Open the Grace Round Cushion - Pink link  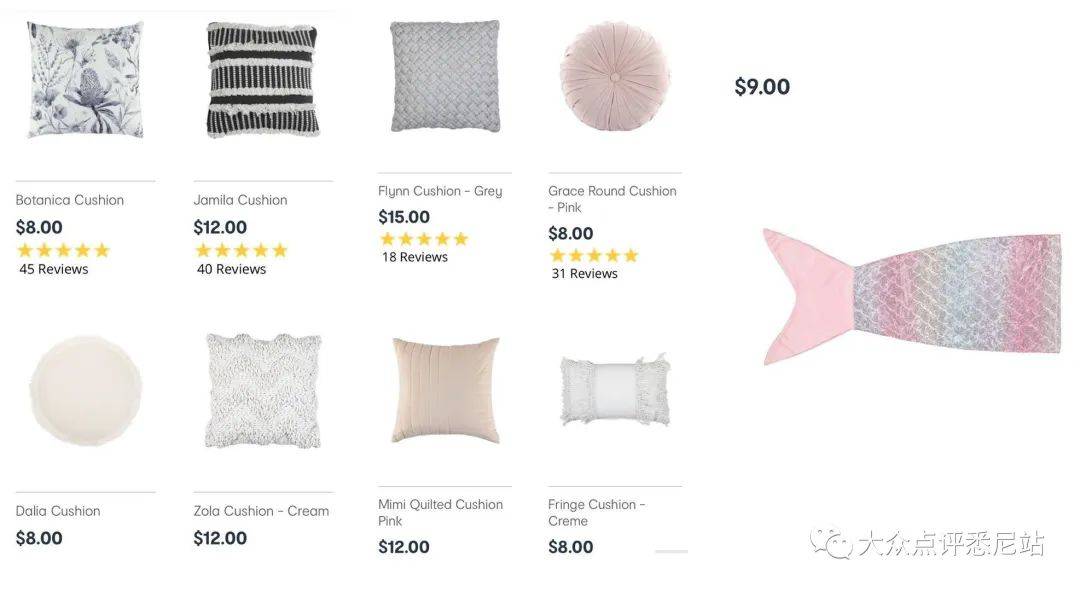point(612,199)
